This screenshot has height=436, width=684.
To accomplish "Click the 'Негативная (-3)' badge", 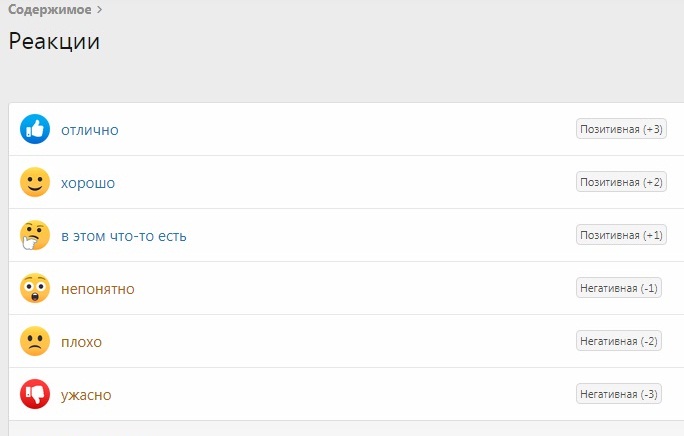I will pyautogui.click(x=619, y=394).
